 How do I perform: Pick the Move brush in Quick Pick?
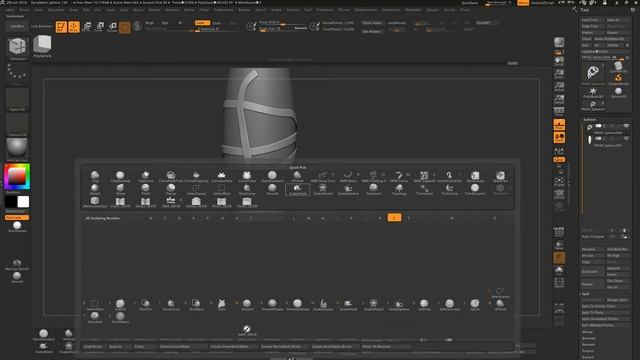[x=120, y=189]
